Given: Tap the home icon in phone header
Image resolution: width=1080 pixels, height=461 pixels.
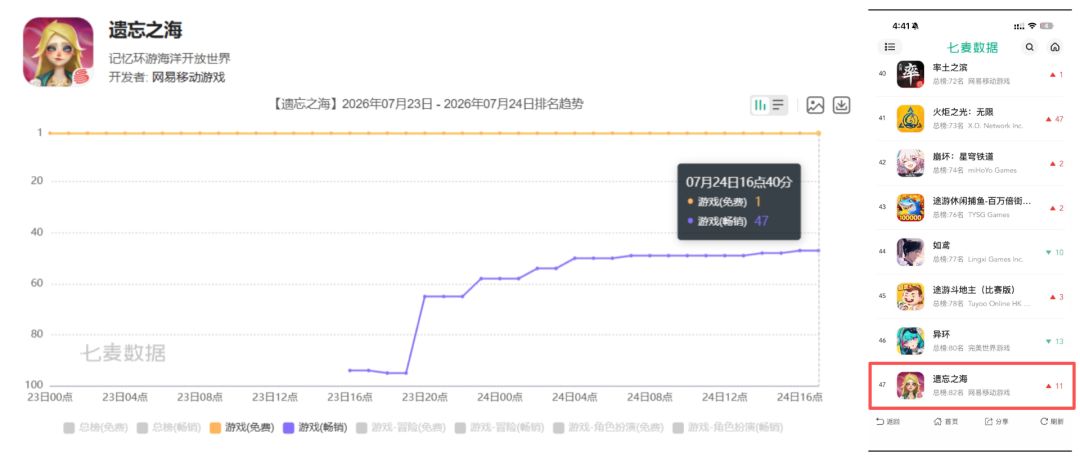Looking at the screenshot, I should 1054,47.
